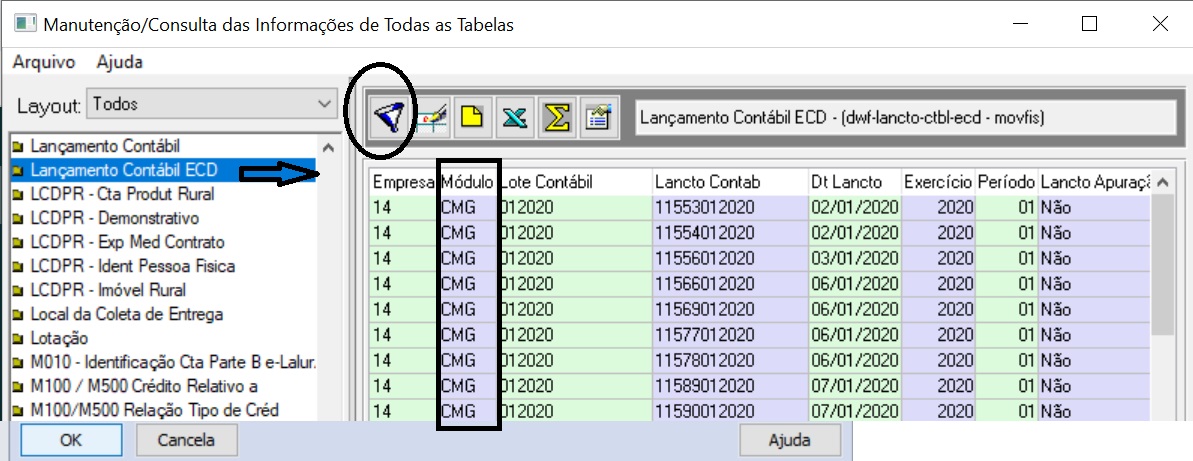Click the Lancto Contab column header
The image size is (1193, 461).
[730, 183]
